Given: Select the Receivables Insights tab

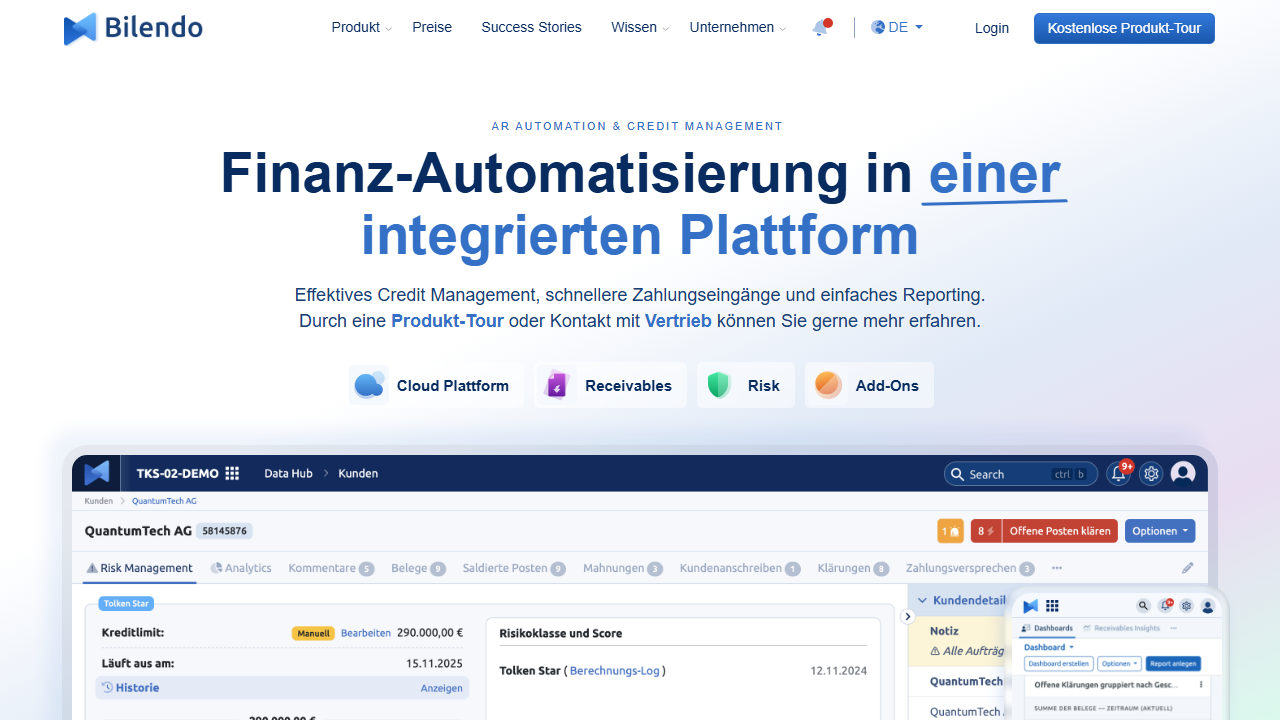Looking at the screenshot, I should click(1121, 628).
